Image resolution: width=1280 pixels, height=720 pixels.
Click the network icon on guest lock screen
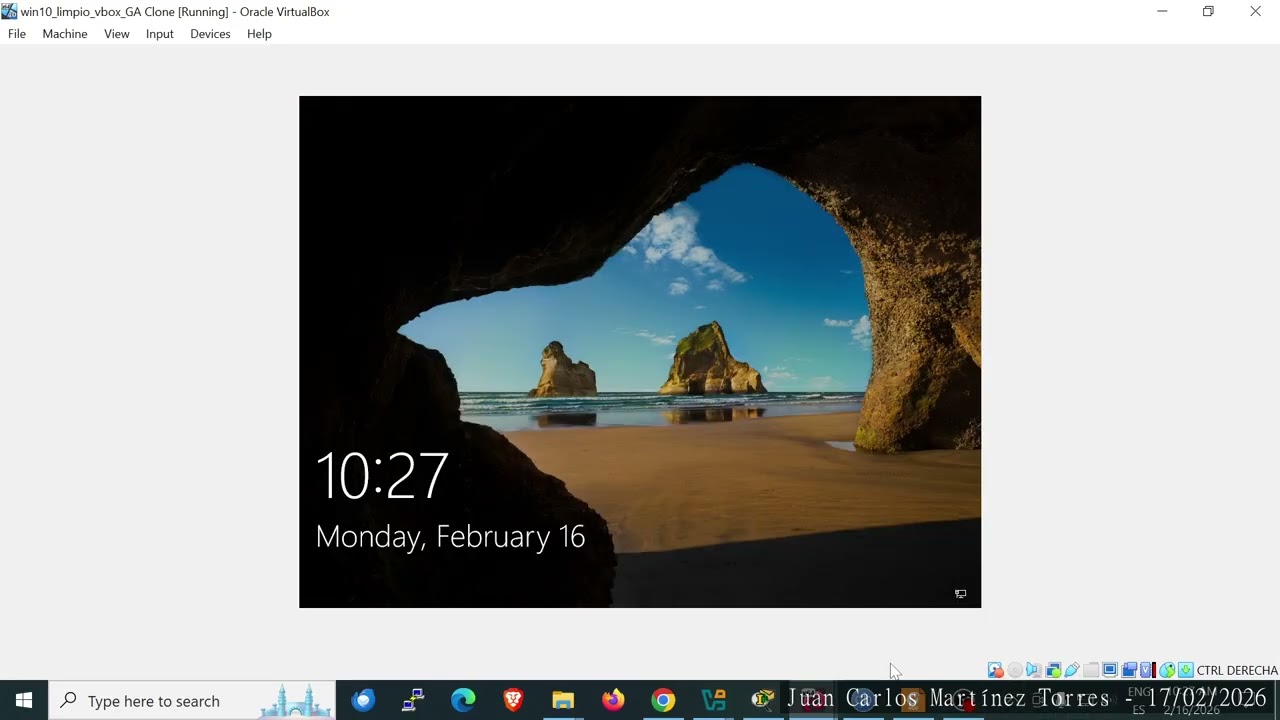[960, 594]
